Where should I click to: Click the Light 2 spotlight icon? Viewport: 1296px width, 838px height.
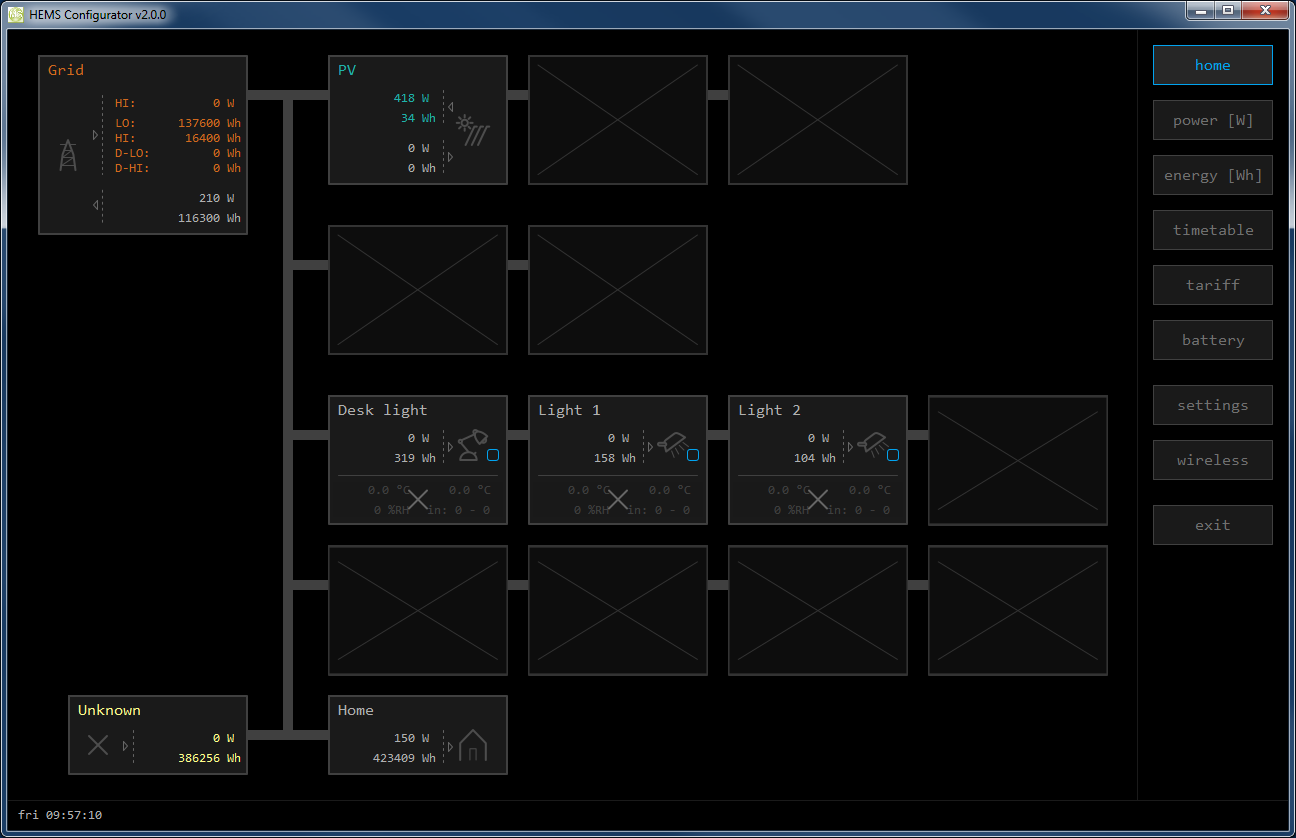[871, 443]
